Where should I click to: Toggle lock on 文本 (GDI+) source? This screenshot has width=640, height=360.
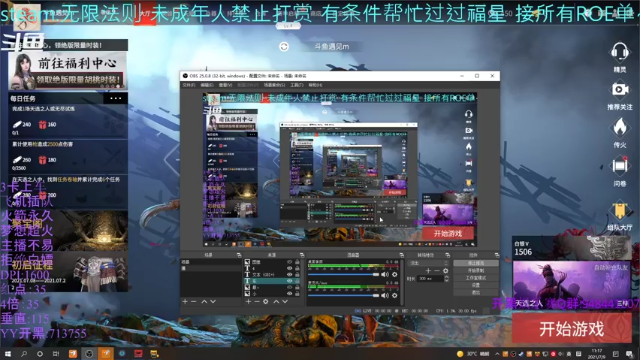pyautogui.click(x=297, y=275)
